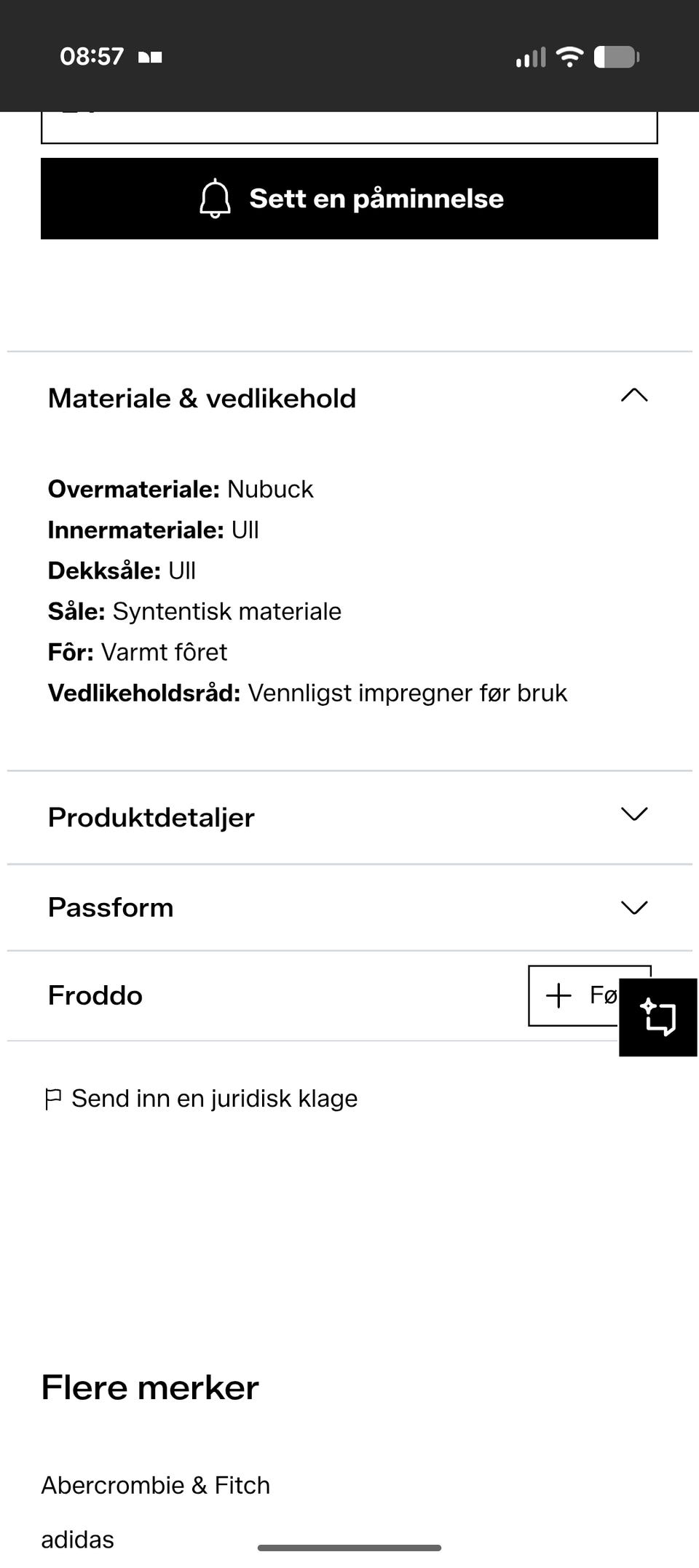Collapse the Materiale & vedlikehold chevron
This screenshot has width=699, height=1568.
(x=634, y=395)
